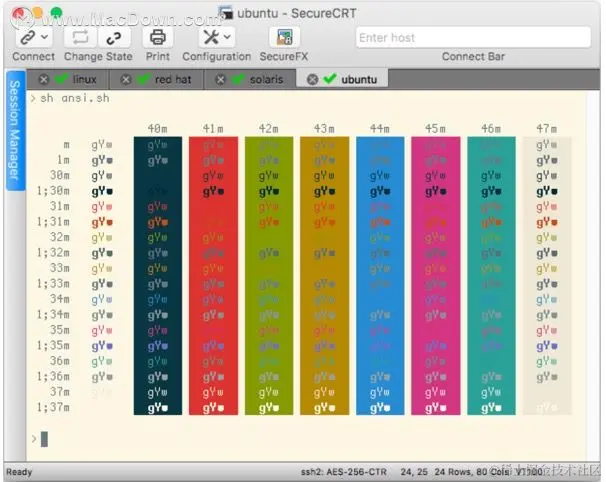606x482 pixels.
Task: Minimize the window with yellow button
Action: click(x=37, y=13)
